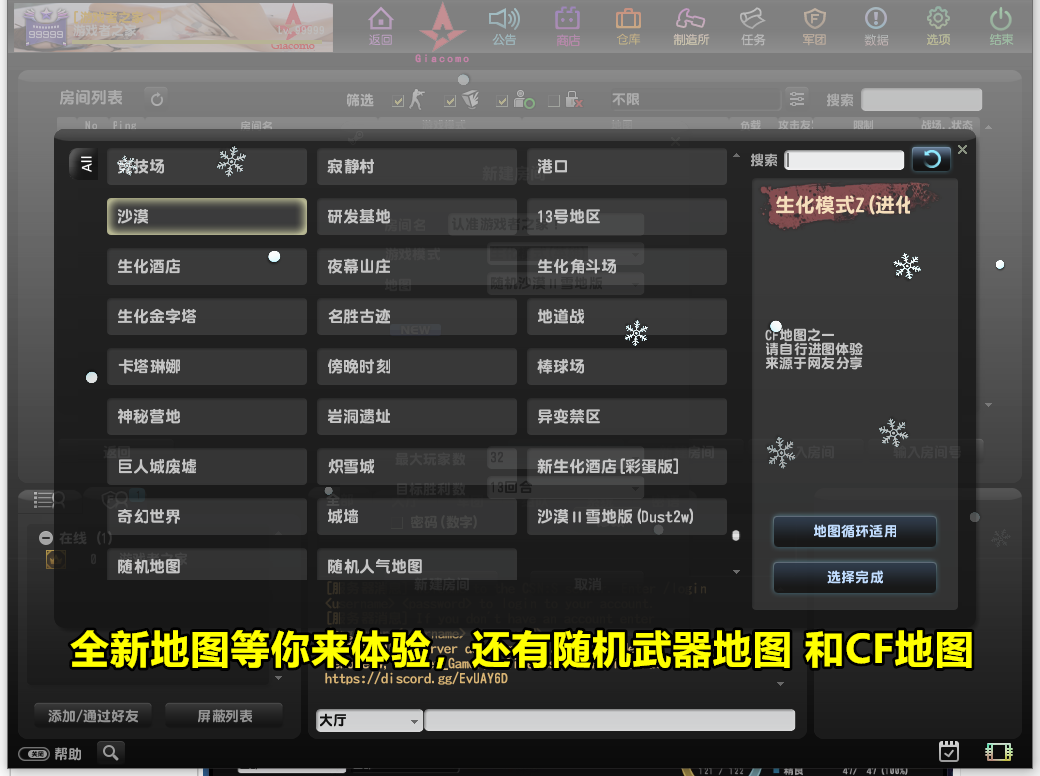Choose the 异变禁区 map
Viewport: 1040px width, 776px height.
pos(627,417)
